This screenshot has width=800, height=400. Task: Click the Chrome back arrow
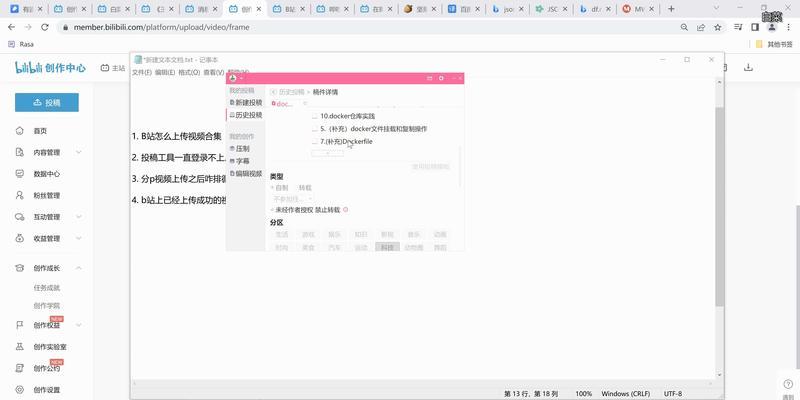tap(11, 27)
